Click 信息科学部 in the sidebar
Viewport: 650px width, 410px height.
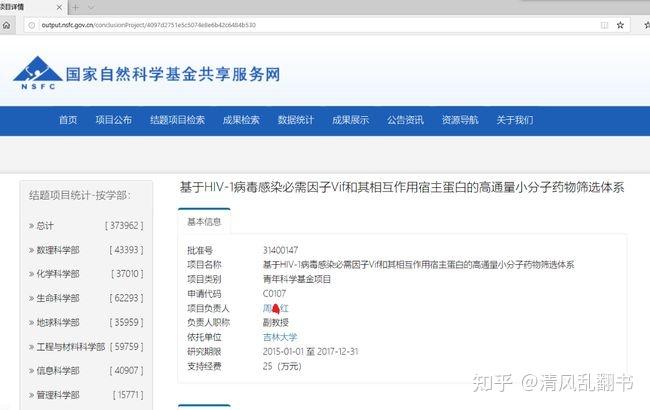[x=58, y=371]
